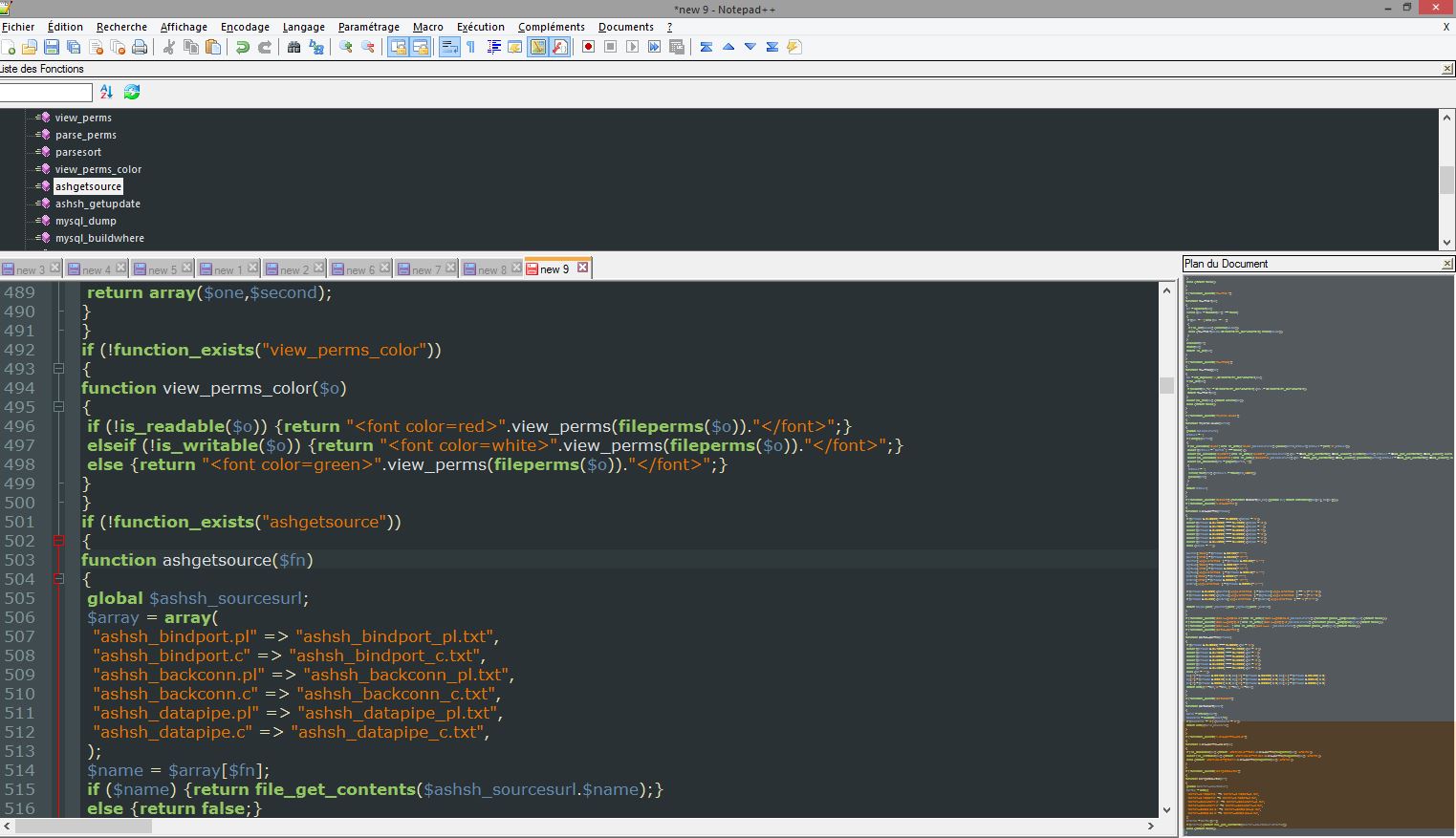1456x838 pixels.
Task: Toggle vertical scroll synchronization button
Action: pyautogui.click(x=398, y=47)
